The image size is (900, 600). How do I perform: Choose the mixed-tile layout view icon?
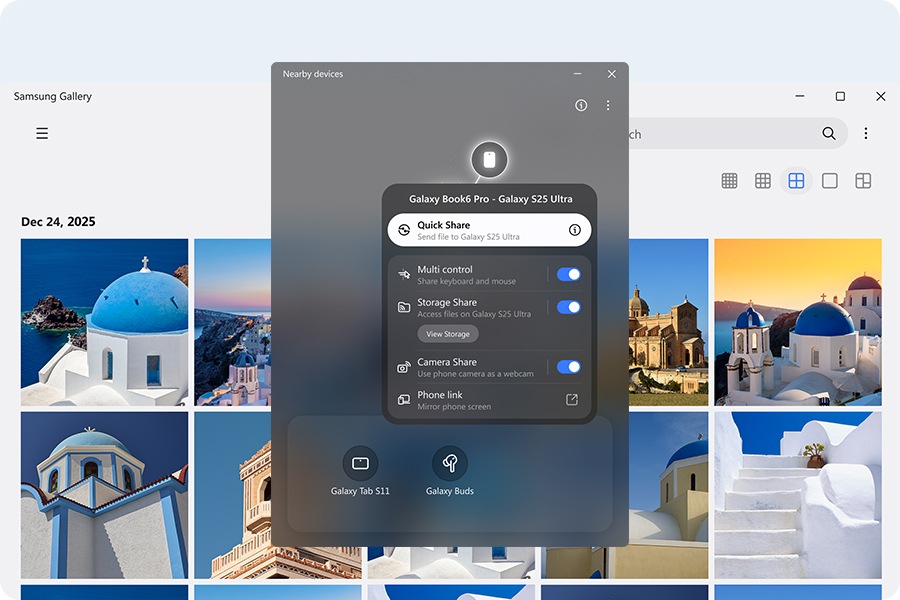[863, 181]
